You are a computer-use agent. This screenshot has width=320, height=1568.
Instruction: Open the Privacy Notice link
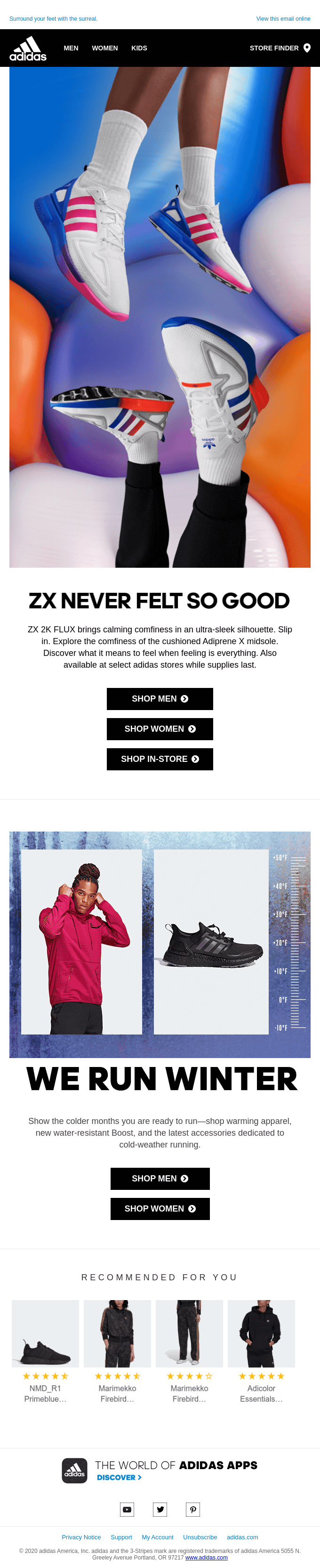click(81, 1537)
